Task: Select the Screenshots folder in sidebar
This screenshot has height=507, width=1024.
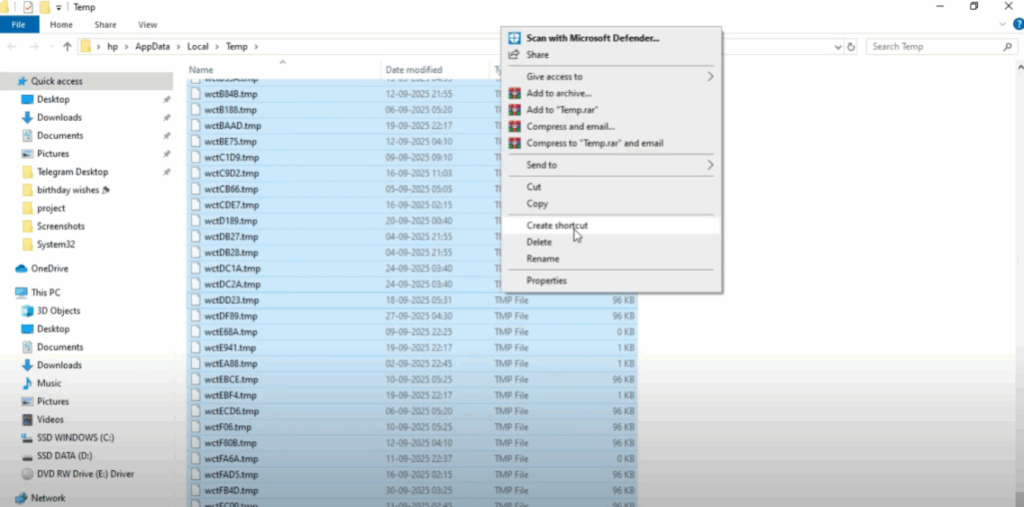Action: [x=61, y=226]
